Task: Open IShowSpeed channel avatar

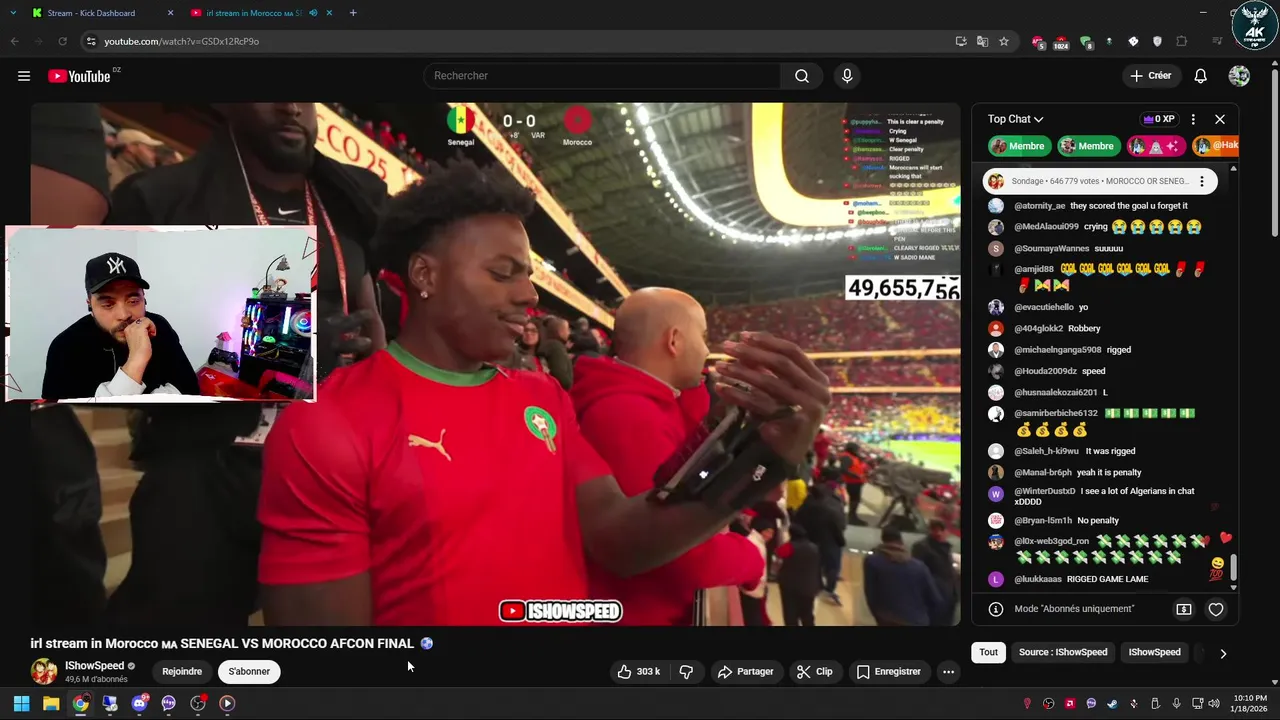Action: [x=44, y=672]
